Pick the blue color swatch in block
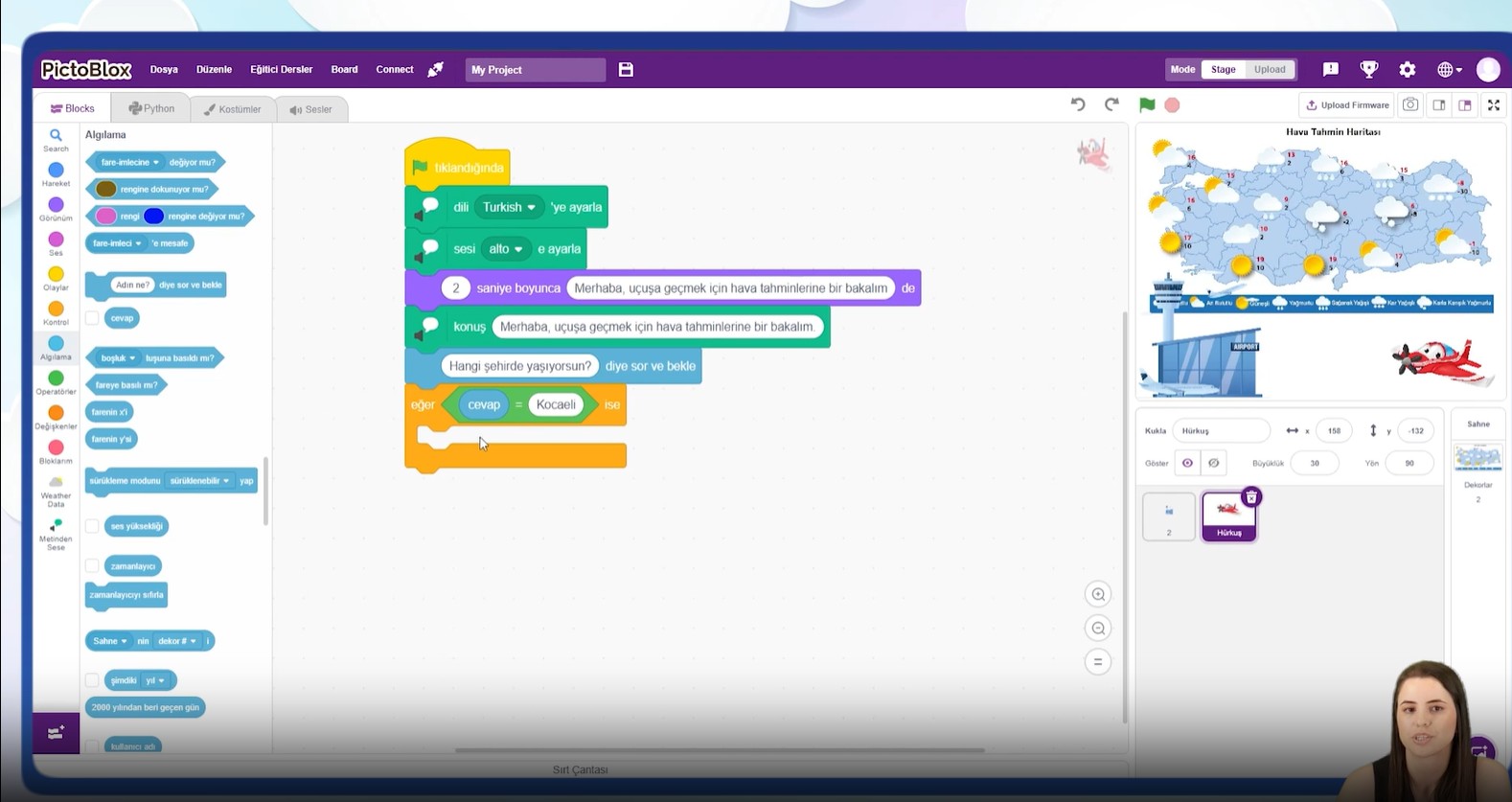Screen dimensions: 1512x802 [x=154, y=217]
